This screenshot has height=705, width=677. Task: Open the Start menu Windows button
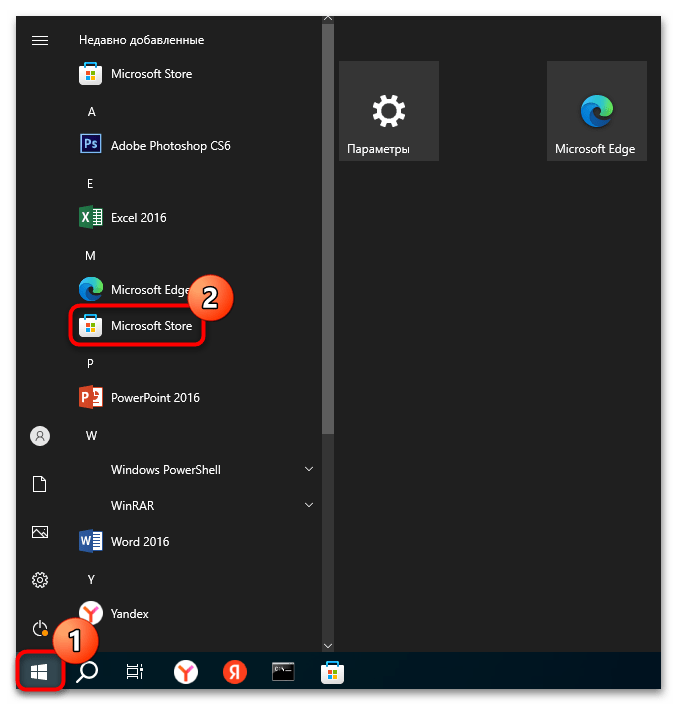(x=39, y=672)
